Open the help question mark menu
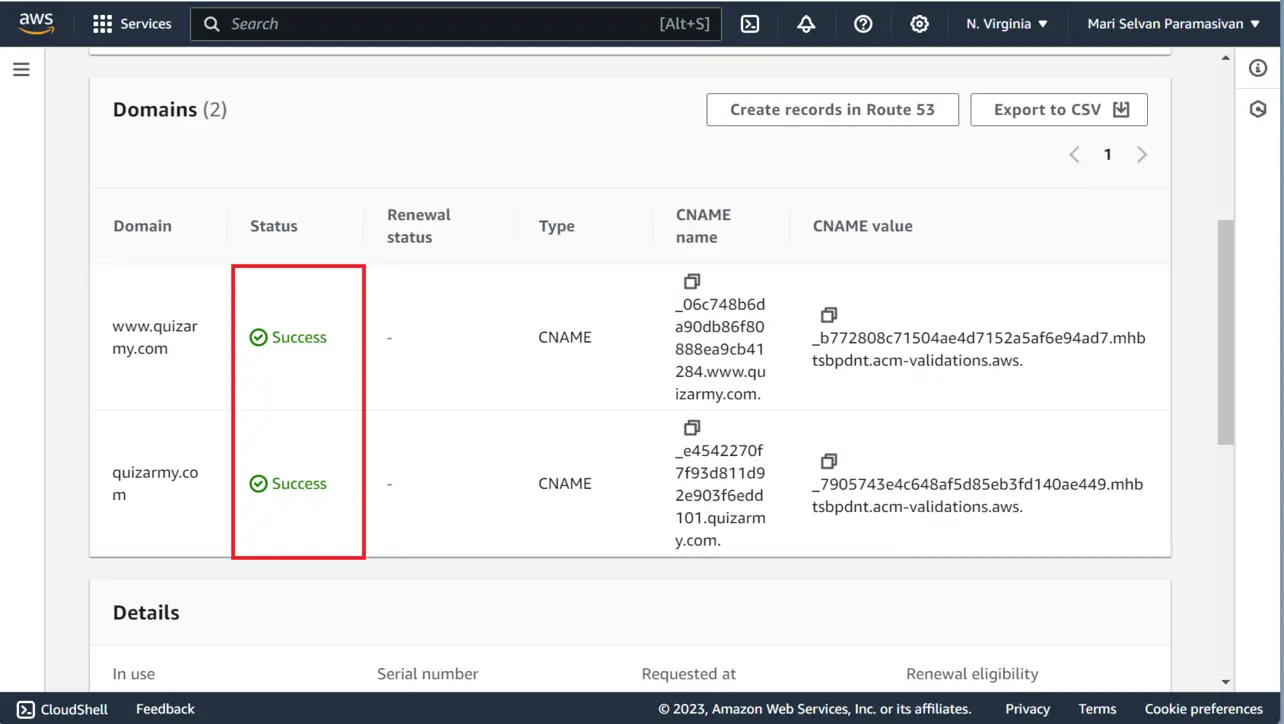Image resolution: width=1284 pixels, height=724 pixels. 863,24
